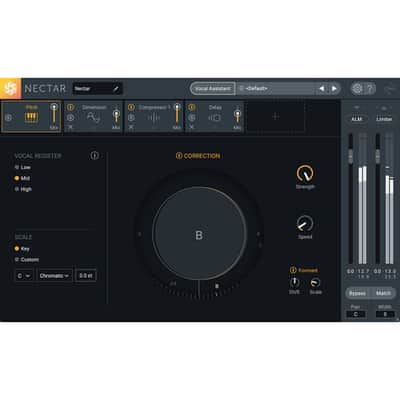Viewport: 400px width, 400px height.
Task: Toggle the Dimension module power button
Action: click(70, 107)
